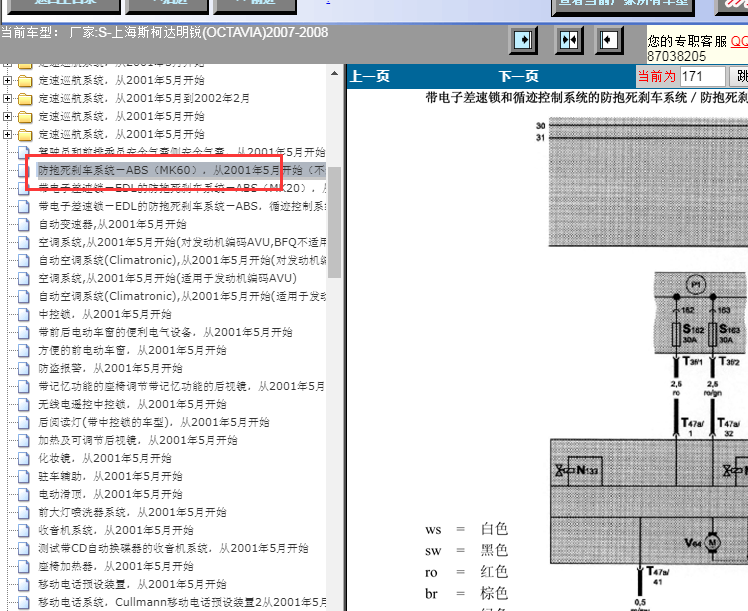Expand first 定速巡航系统 从2001年5月开始 folder
The width and height of the screenshot is (748, 611).
click(7, 80)
